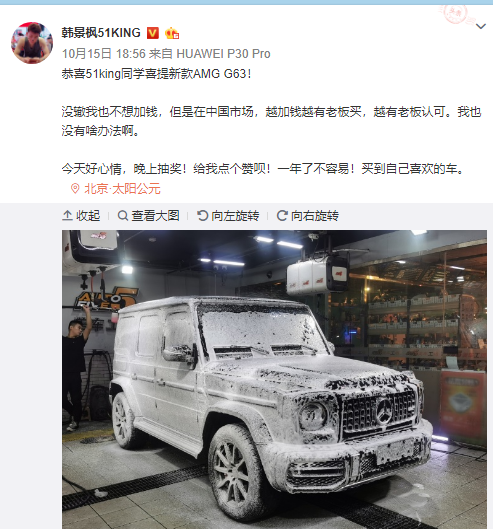493x529 pixels.
Task: Click the foam-covered G63 photo
Action: [x=274, y=380]
